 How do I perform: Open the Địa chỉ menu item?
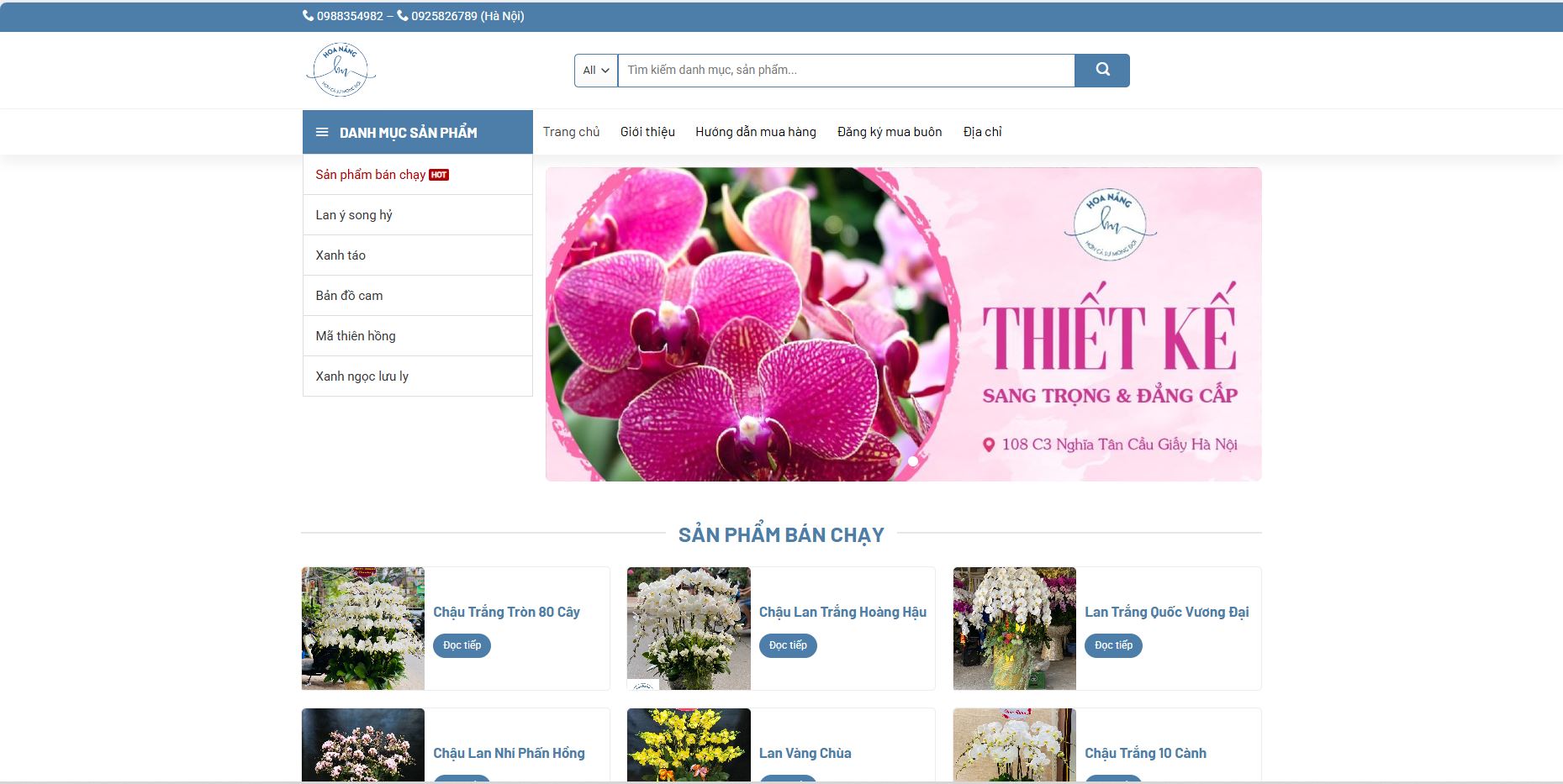[x=983, y=132]
